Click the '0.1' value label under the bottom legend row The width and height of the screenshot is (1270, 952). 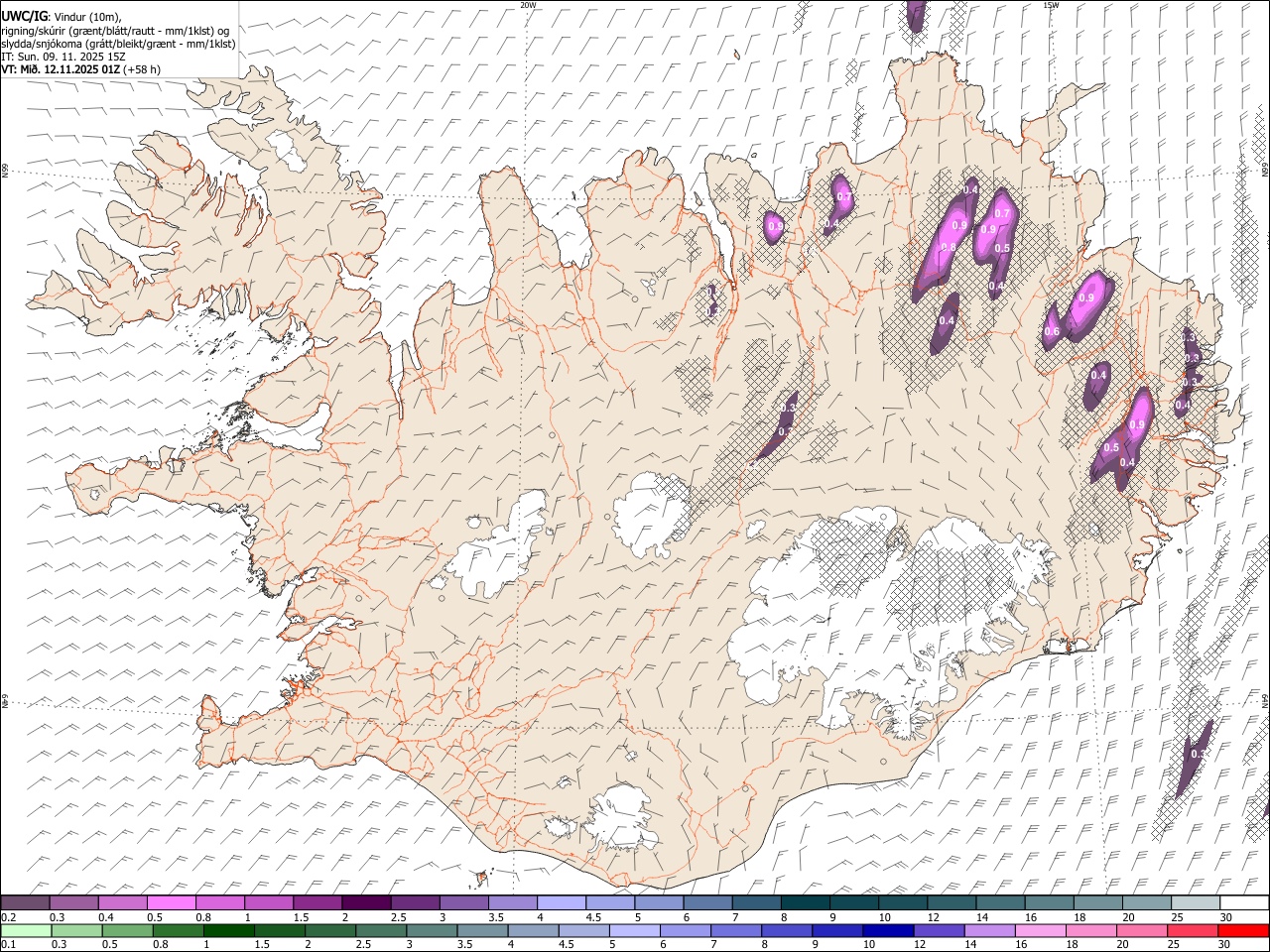click(x=8, y=944)
